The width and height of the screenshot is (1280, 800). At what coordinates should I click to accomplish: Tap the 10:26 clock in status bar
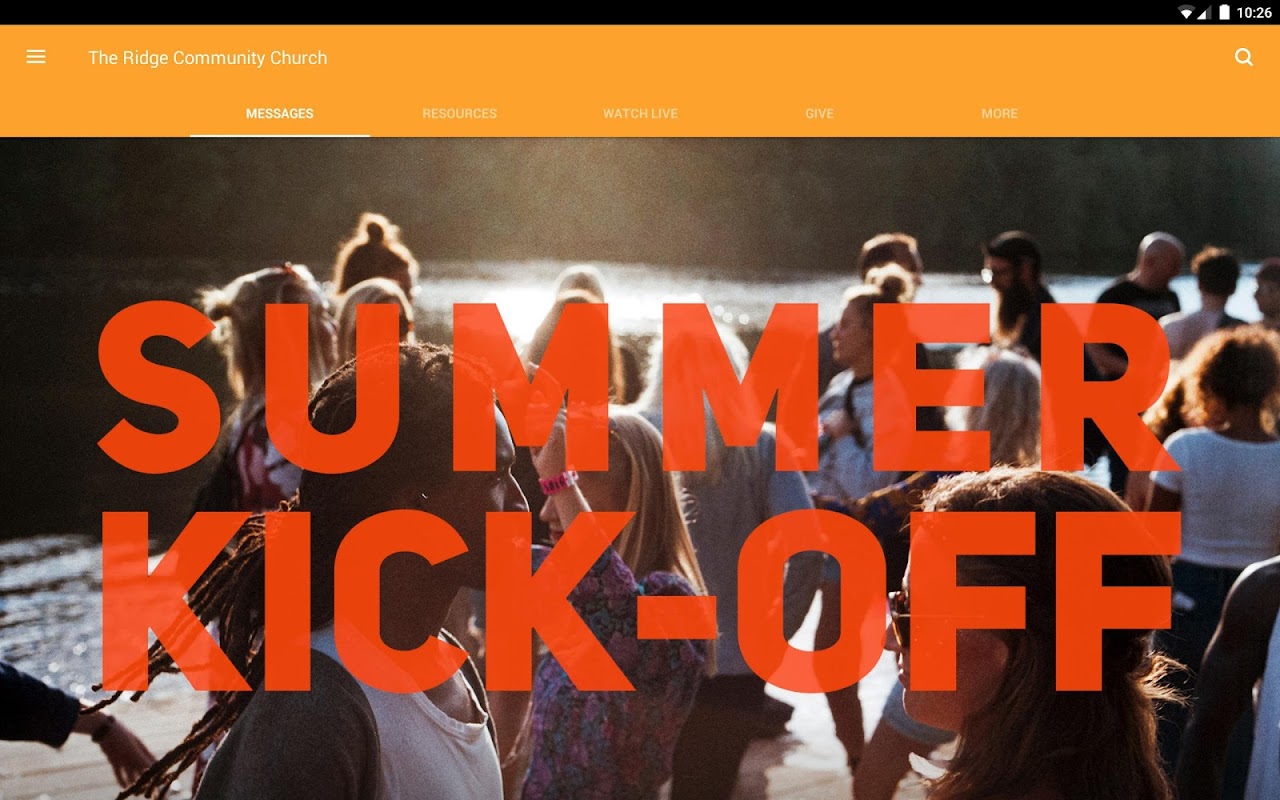pyautogui.click(x=1254, y=13)
